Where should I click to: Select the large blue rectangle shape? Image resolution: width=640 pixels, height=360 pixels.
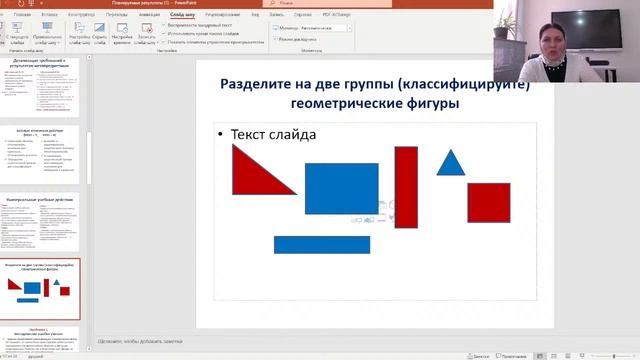(x=342, y=189)
